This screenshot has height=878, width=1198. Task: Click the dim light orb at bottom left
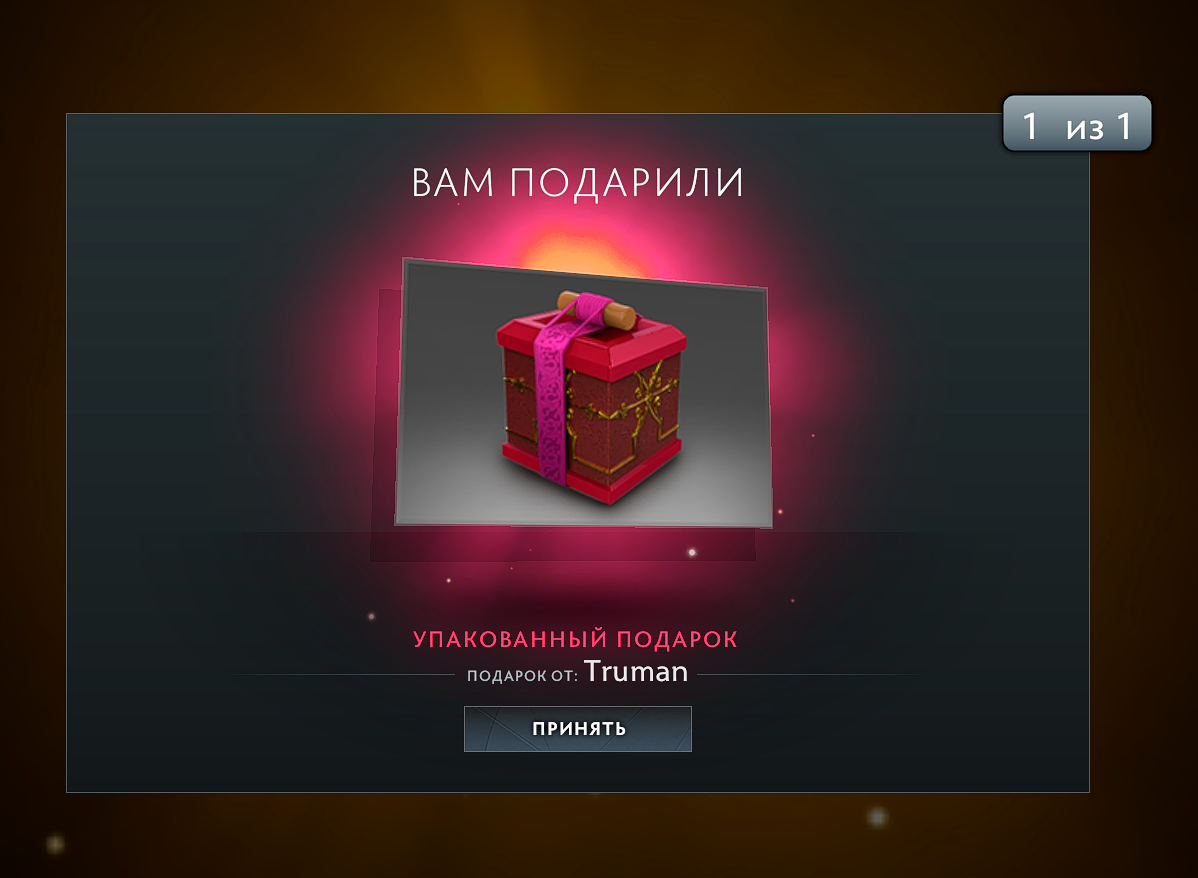coord(55,844)
